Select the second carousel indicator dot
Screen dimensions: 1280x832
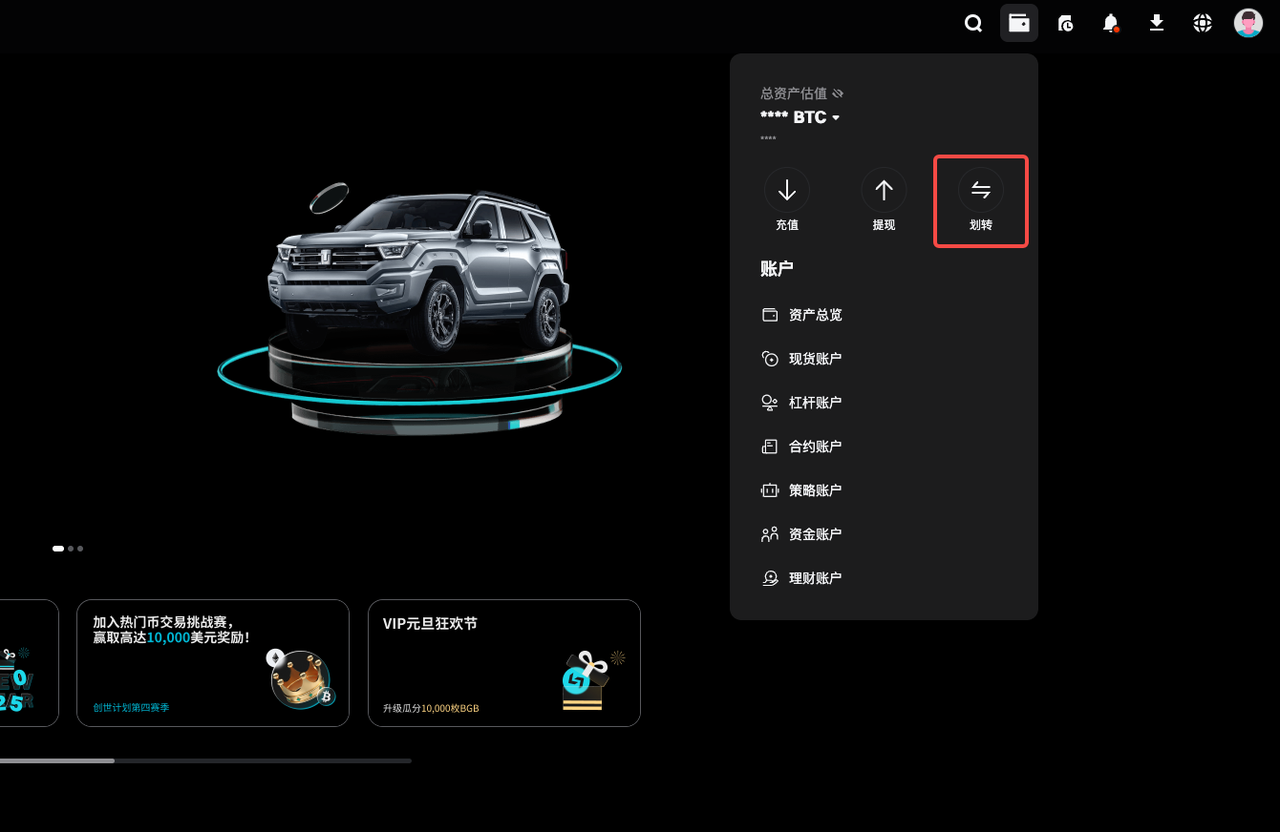[x=71, y=548]
